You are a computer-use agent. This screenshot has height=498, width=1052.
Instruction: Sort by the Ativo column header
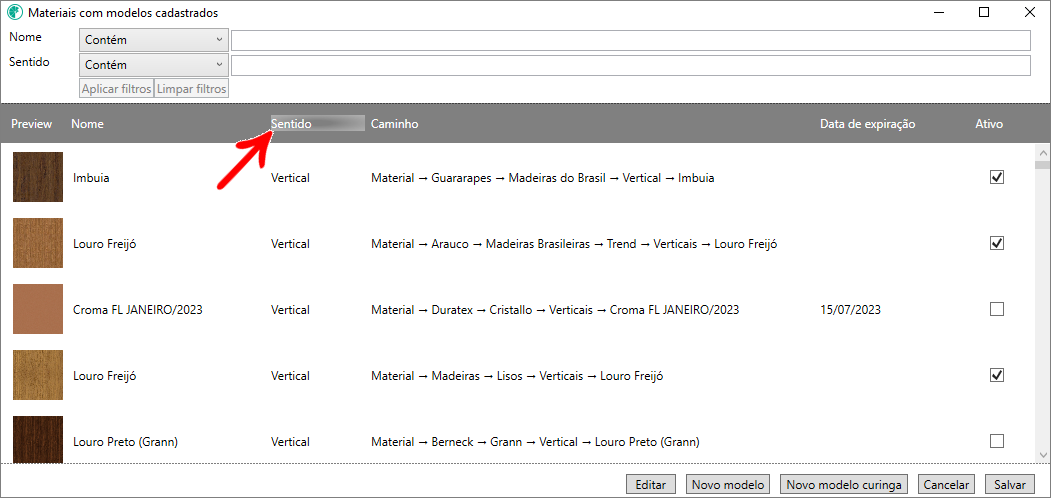(x=989, y=124)
